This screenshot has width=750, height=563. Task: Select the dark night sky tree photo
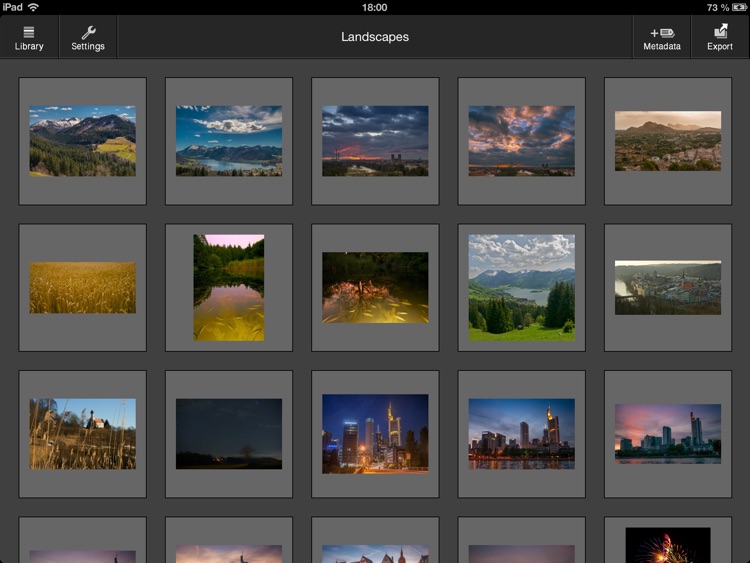click(x=229, y=434)
